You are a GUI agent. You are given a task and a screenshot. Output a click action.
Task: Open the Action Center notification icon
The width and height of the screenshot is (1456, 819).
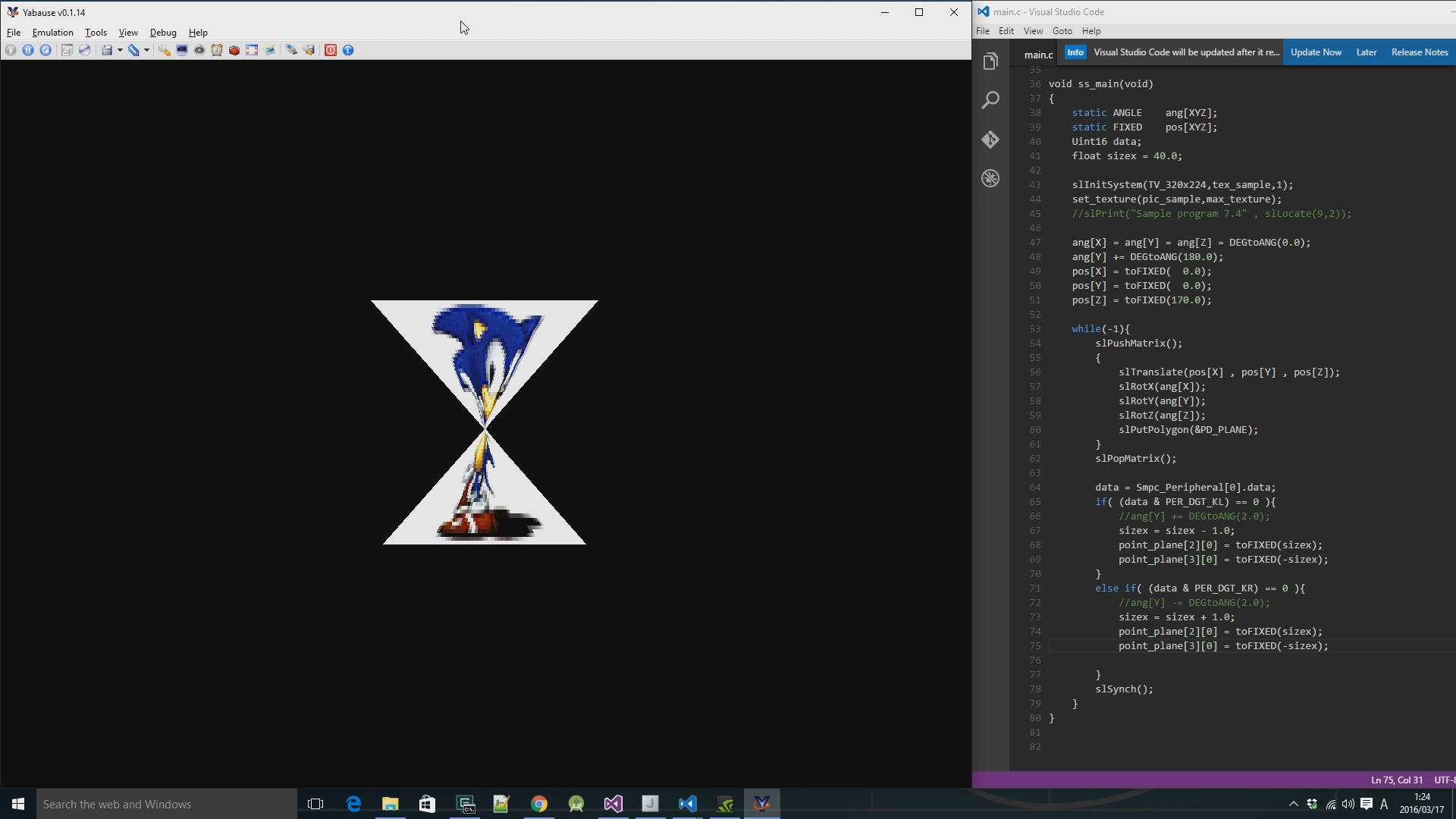tap(1366, 805)
